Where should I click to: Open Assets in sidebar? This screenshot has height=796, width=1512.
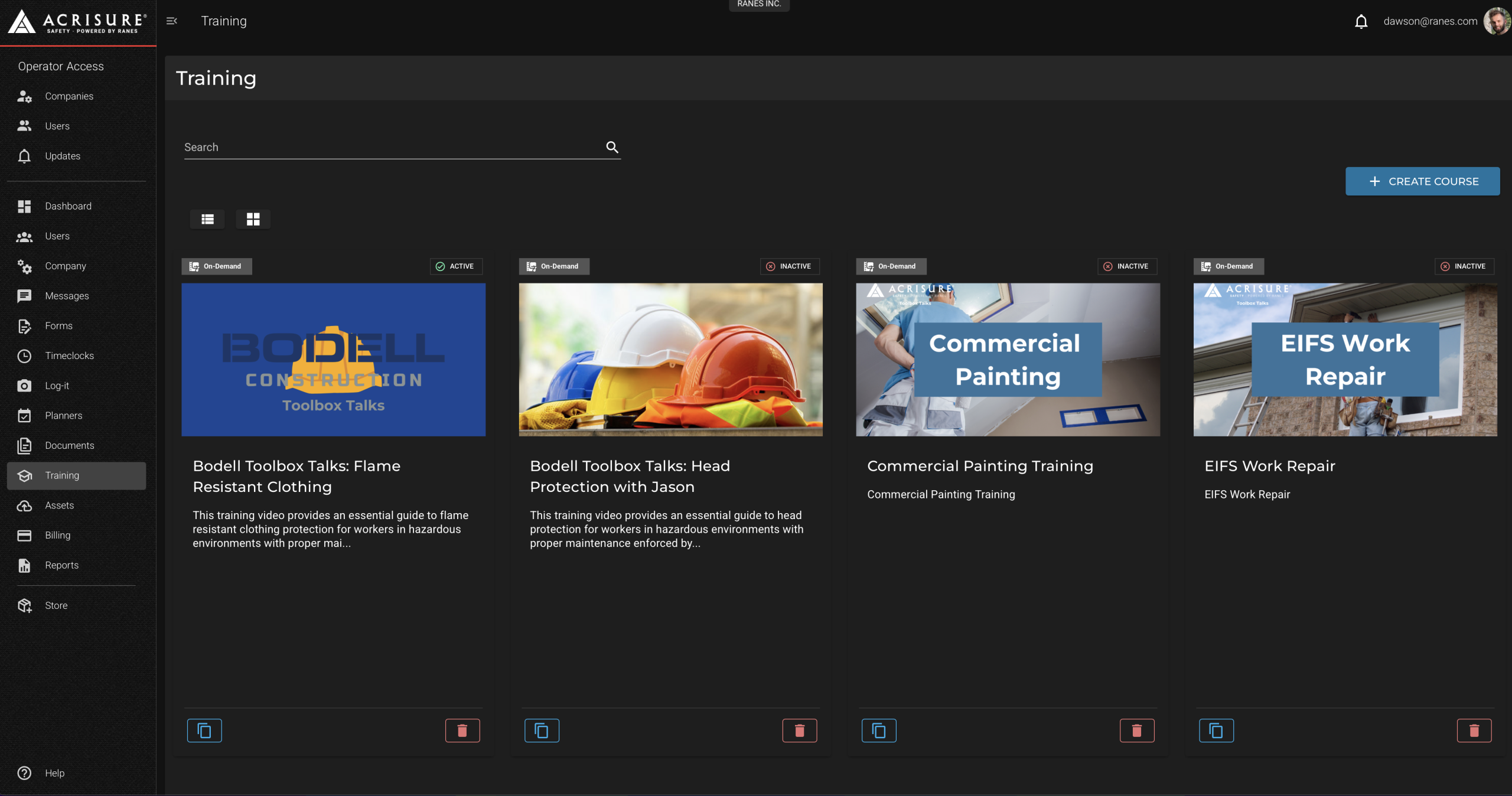pyautogui.click(x=77, y=505)
